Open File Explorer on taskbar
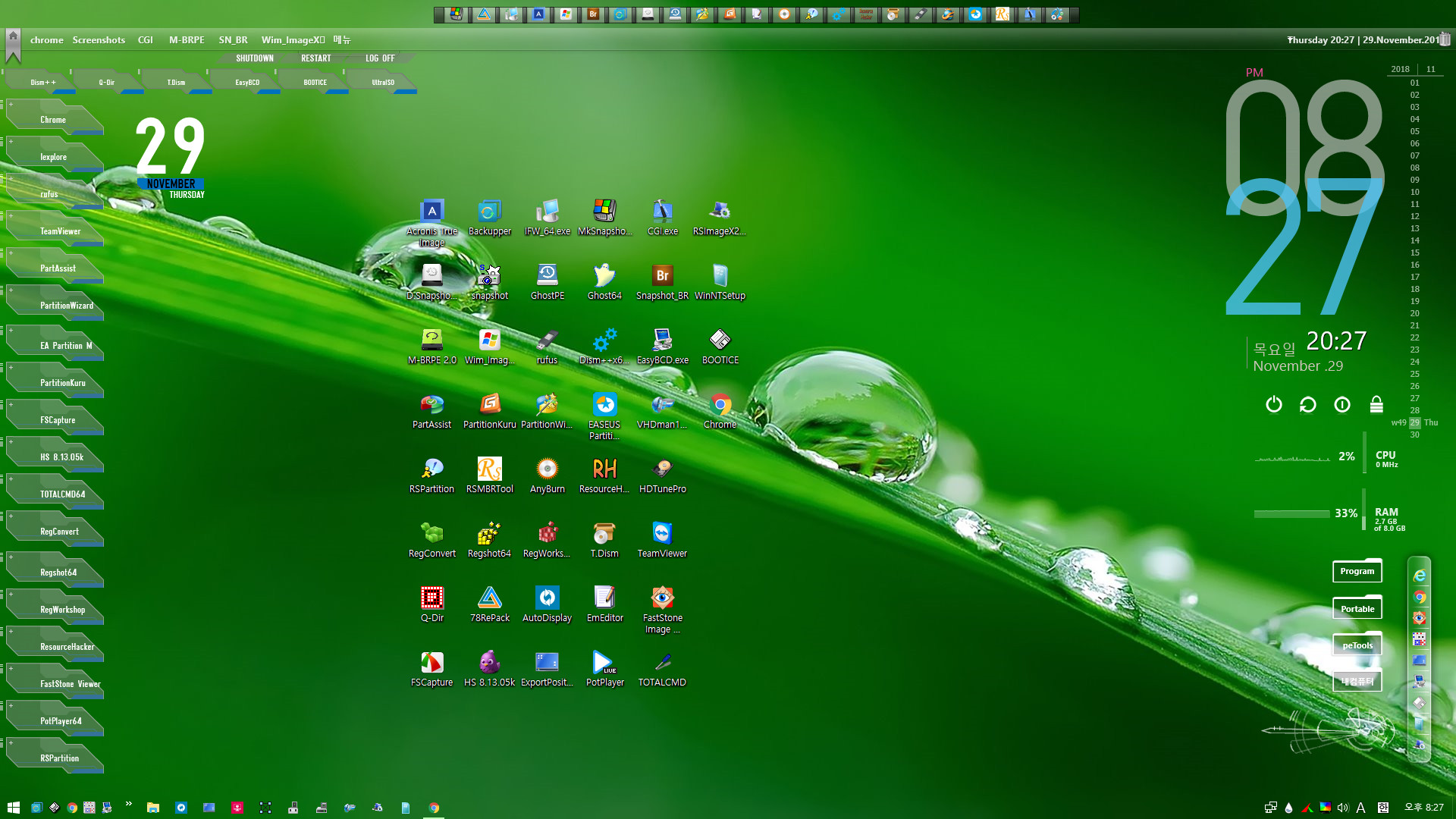The width and height of the screenshot is (1456, 819). click(x=152, y=808)
